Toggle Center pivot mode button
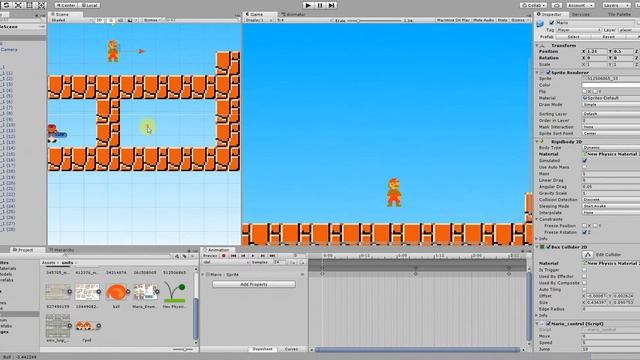 tap(66, 5)
